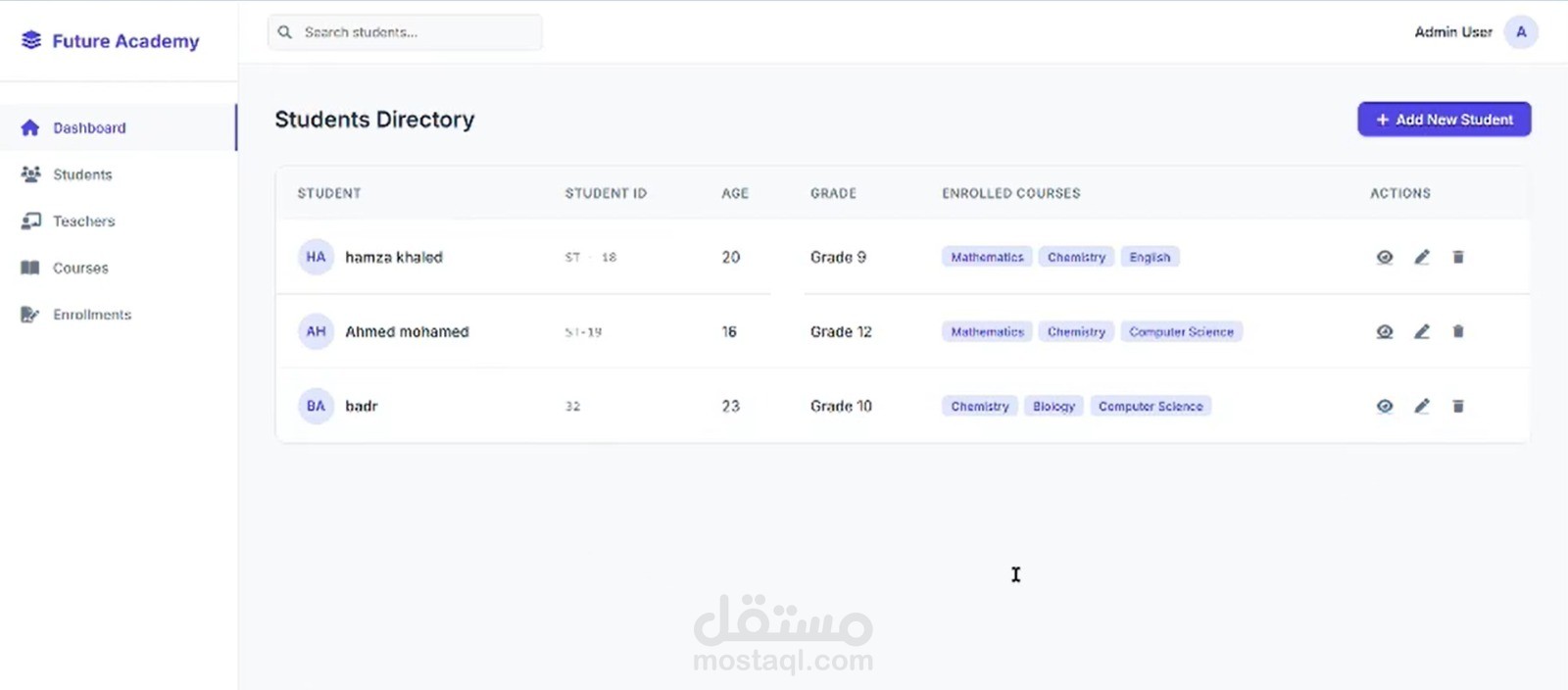Click age value 23
The height and width of the screenshot is (690, 1568).
tap(731, 406)
